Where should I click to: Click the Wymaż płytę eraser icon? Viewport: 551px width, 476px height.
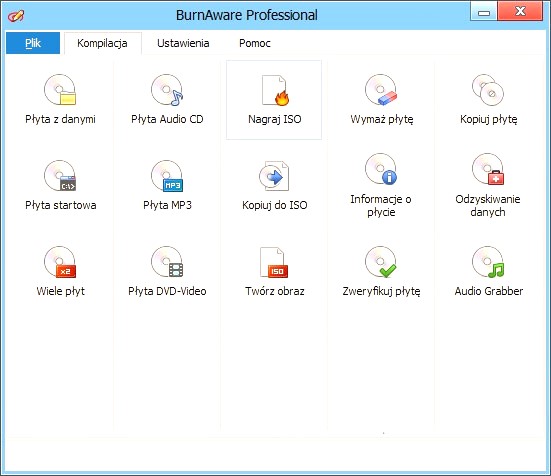381,90
